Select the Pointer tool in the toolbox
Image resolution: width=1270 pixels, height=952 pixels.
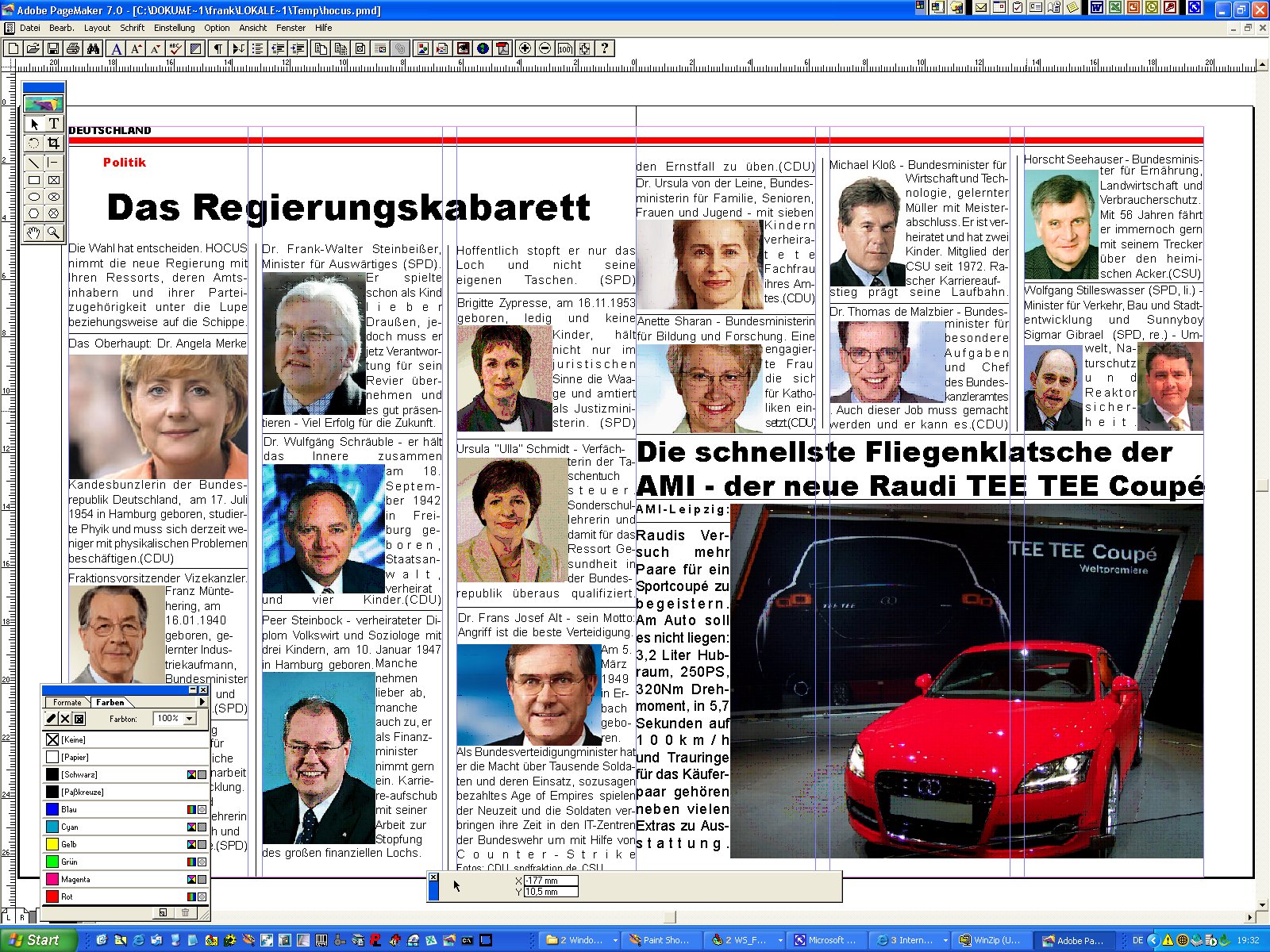pyautogui.click(x=34, y=124)
